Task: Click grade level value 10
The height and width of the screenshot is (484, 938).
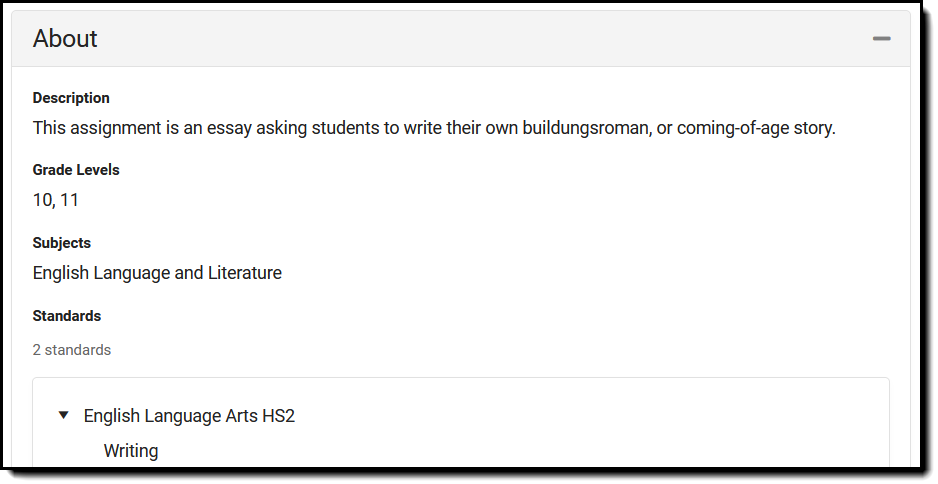Action: click(x=42, y=200)
